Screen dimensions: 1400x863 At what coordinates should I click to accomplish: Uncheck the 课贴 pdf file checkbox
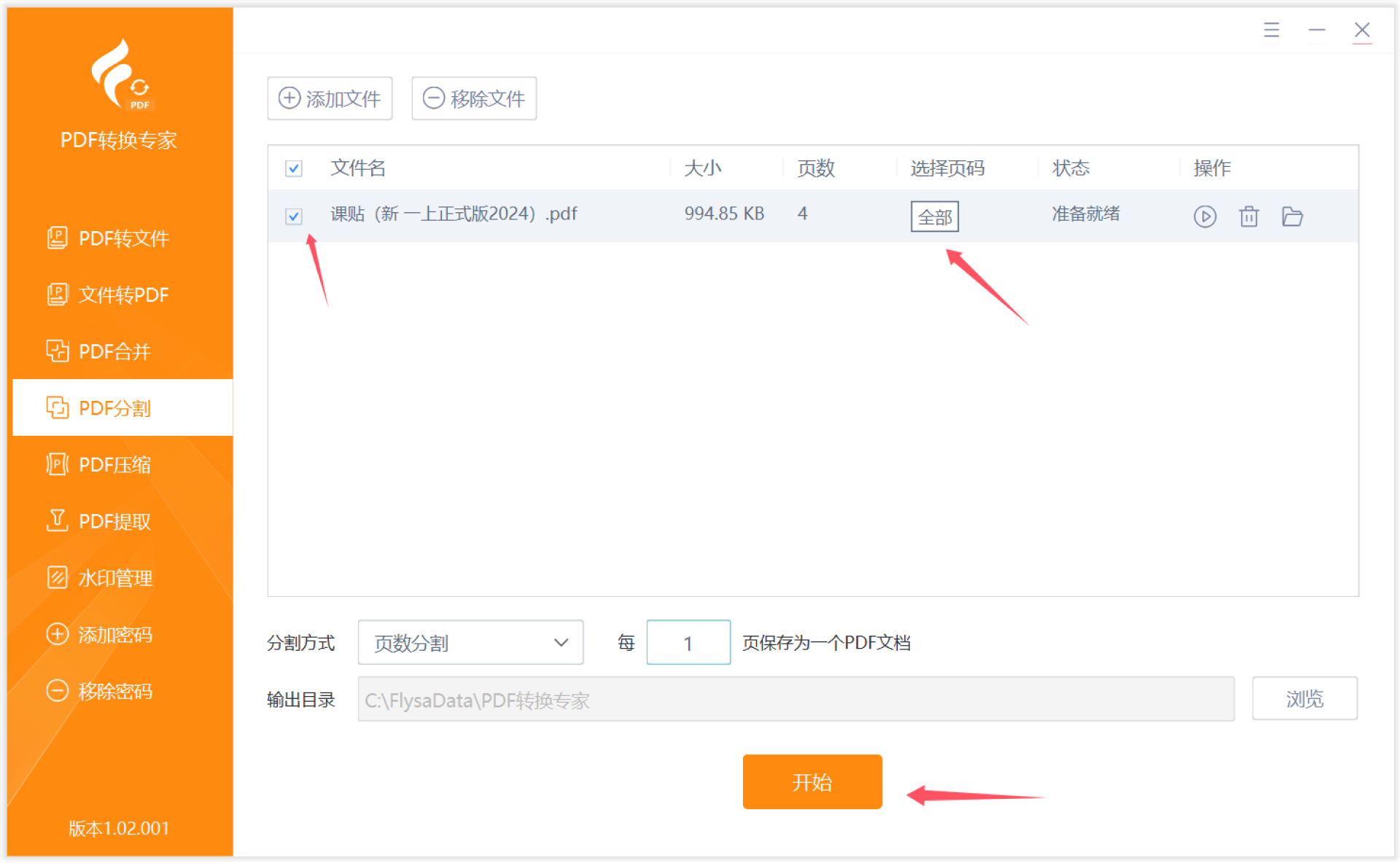pyautogui.click(x=294, y=216)
